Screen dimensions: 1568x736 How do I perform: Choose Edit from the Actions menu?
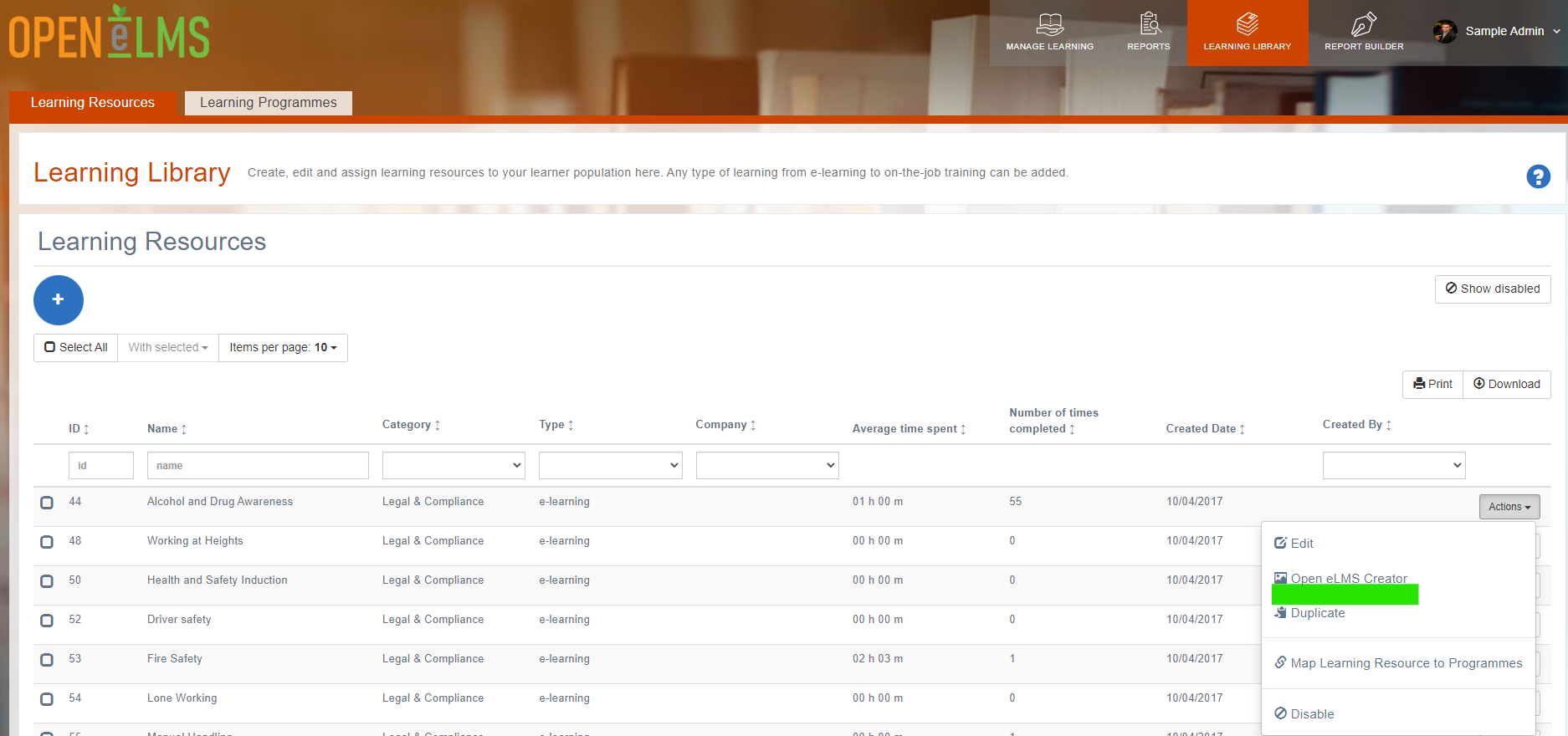click(1294, 544)
